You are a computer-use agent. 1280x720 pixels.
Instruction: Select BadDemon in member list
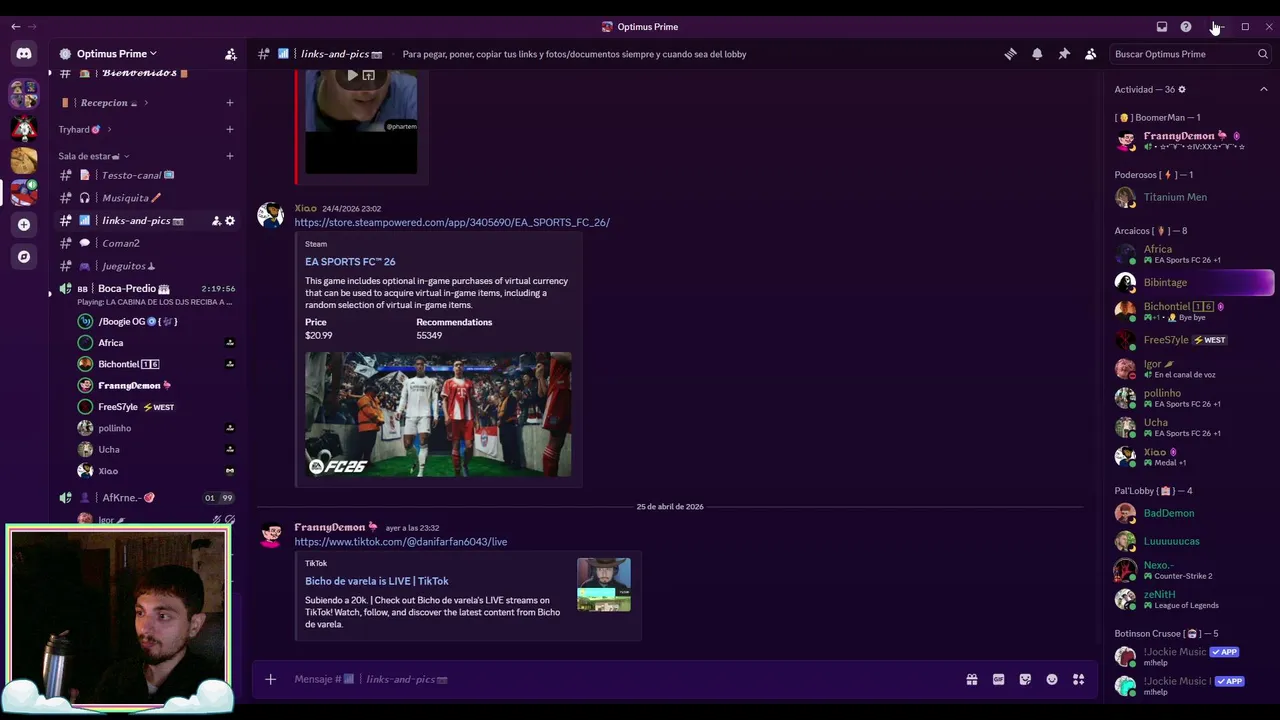point(1193,513)
